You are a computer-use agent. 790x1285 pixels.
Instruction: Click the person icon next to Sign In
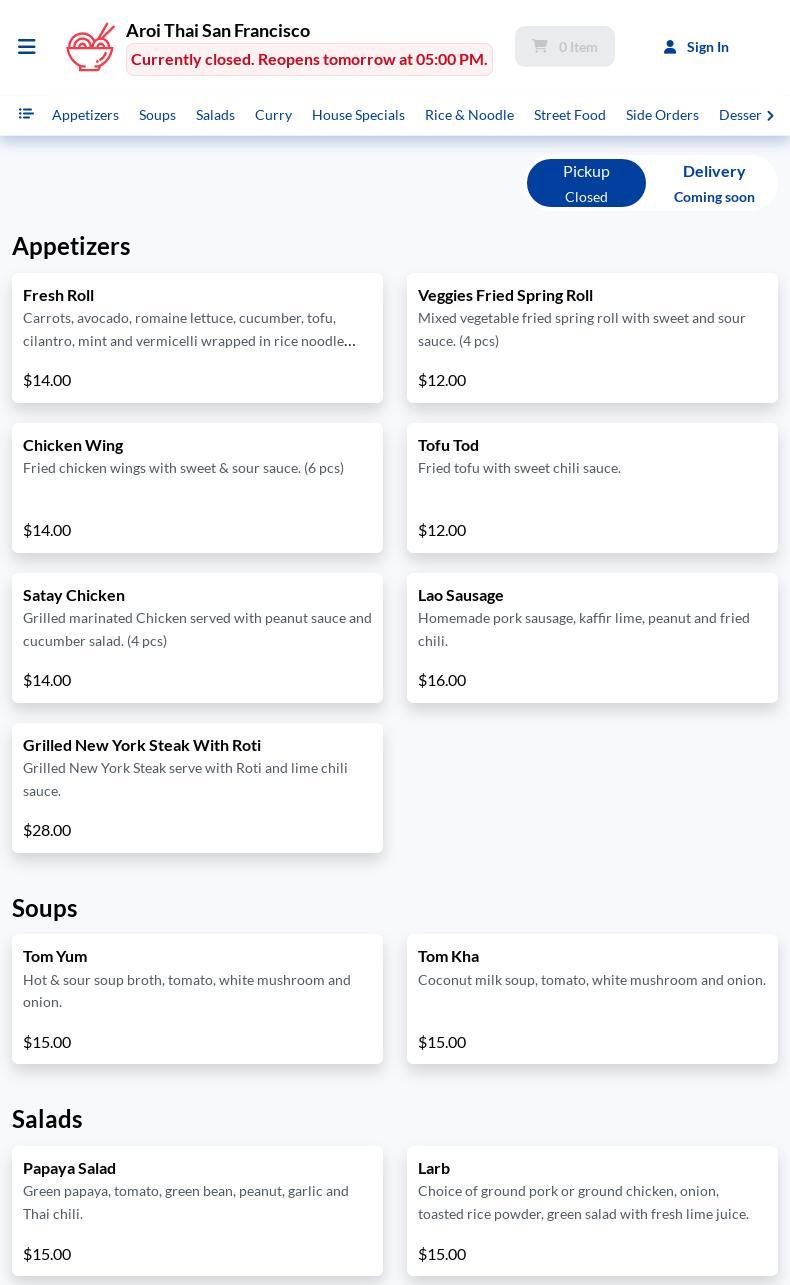click(670, 46)
